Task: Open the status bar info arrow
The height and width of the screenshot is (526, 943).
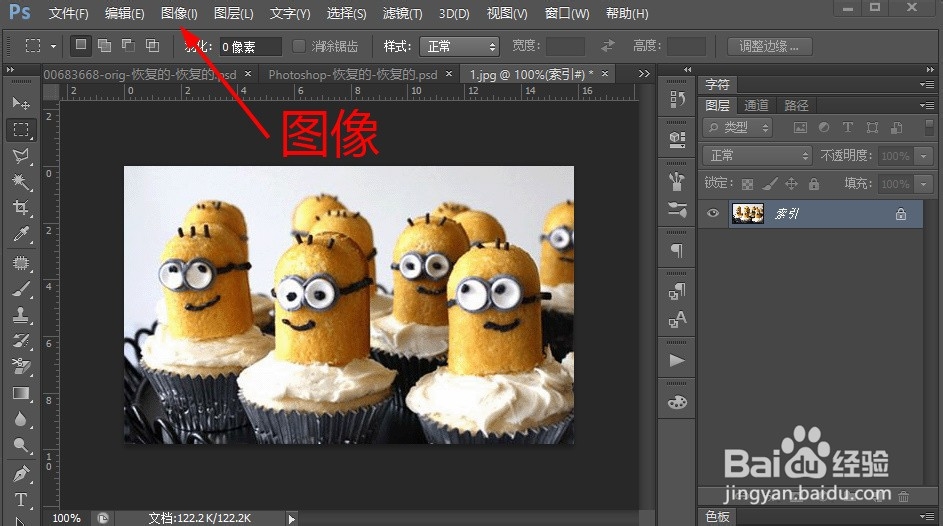Action: (292, 518)
